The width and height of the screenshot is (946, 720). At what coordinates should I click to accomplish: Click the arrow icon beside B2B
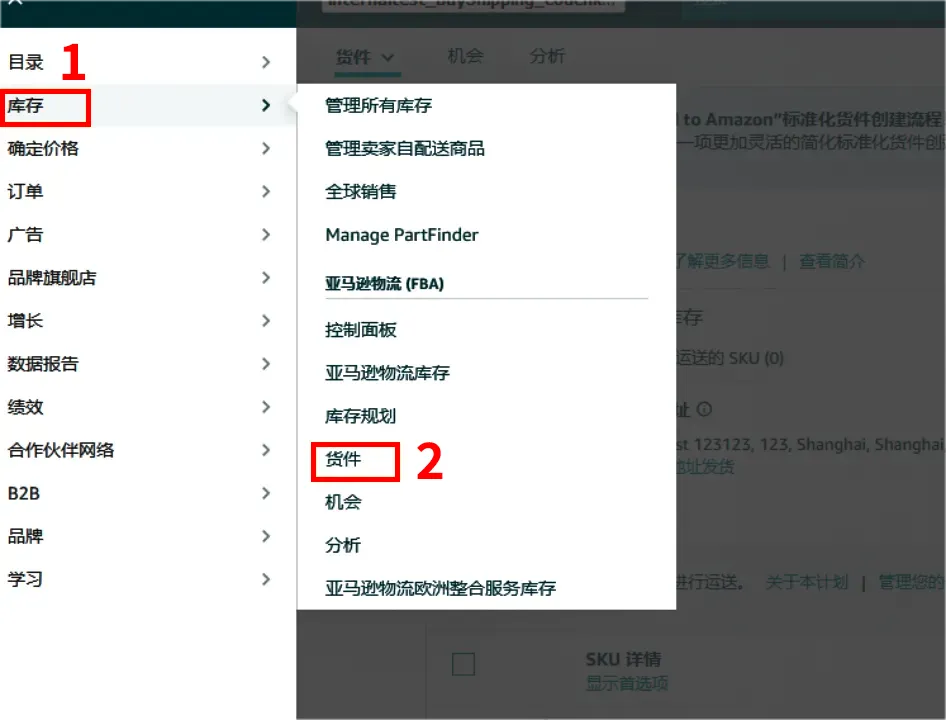(265, 493)
